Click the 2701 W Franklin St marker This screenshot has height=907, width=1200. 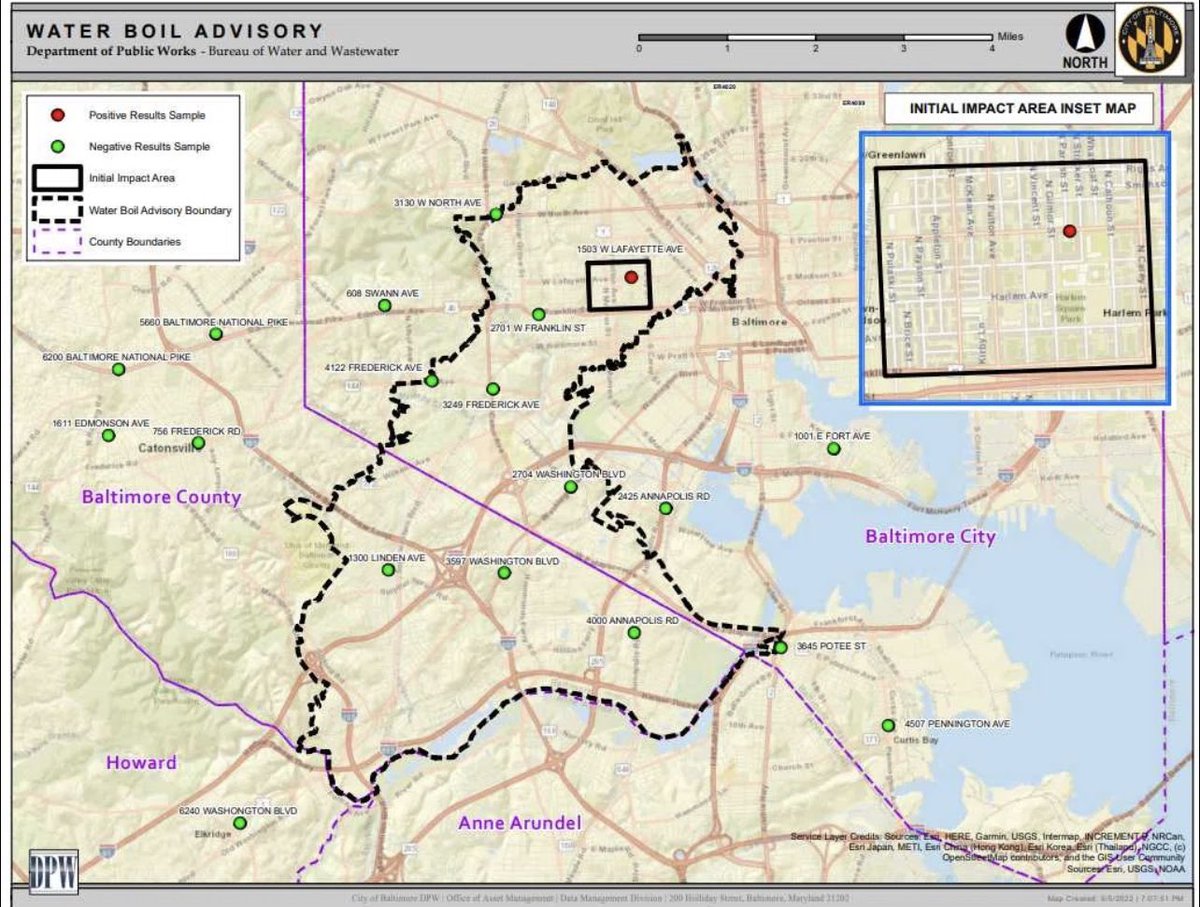pyautogui.click(x=538, y=314)
